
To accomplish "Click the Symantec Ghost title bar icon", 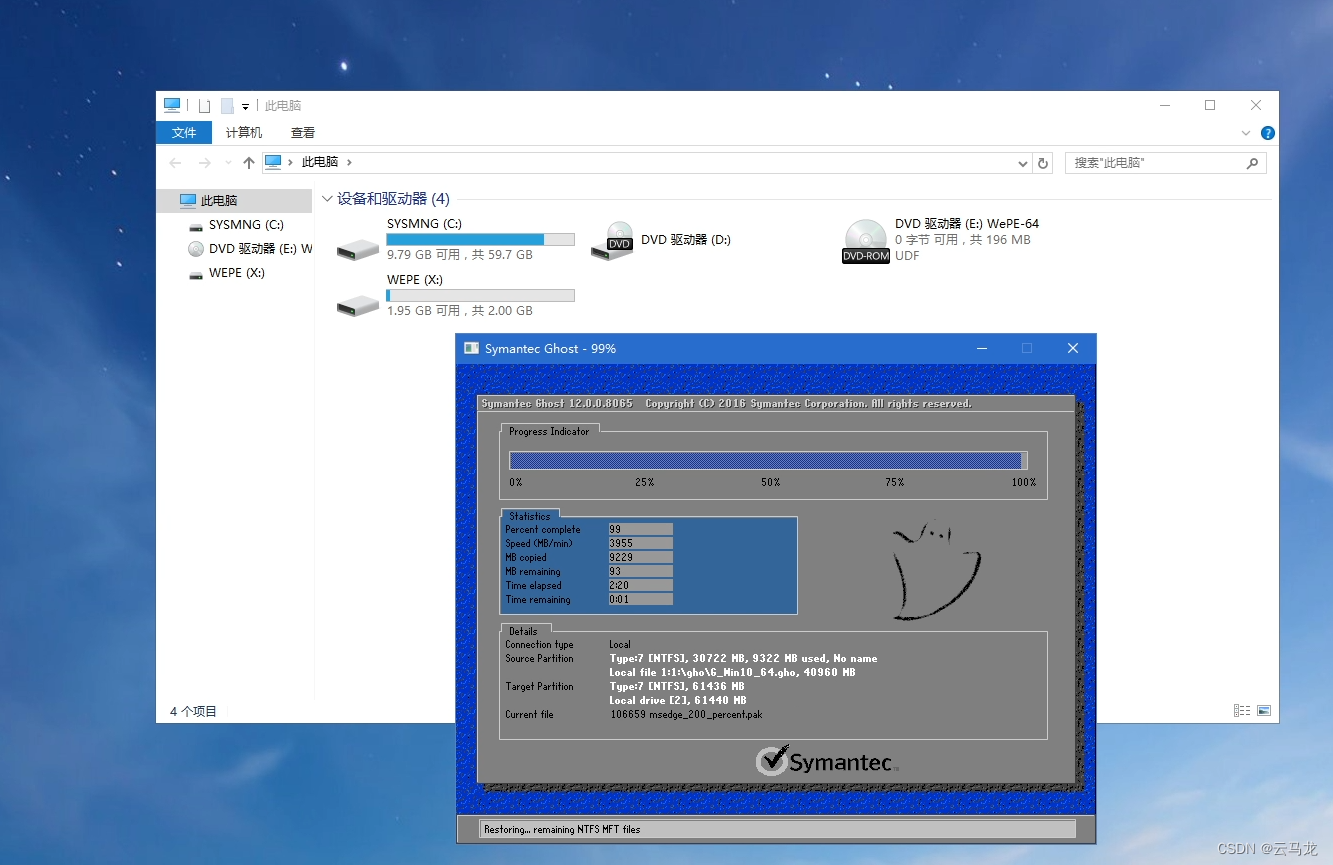I will (x=471, y=347).
